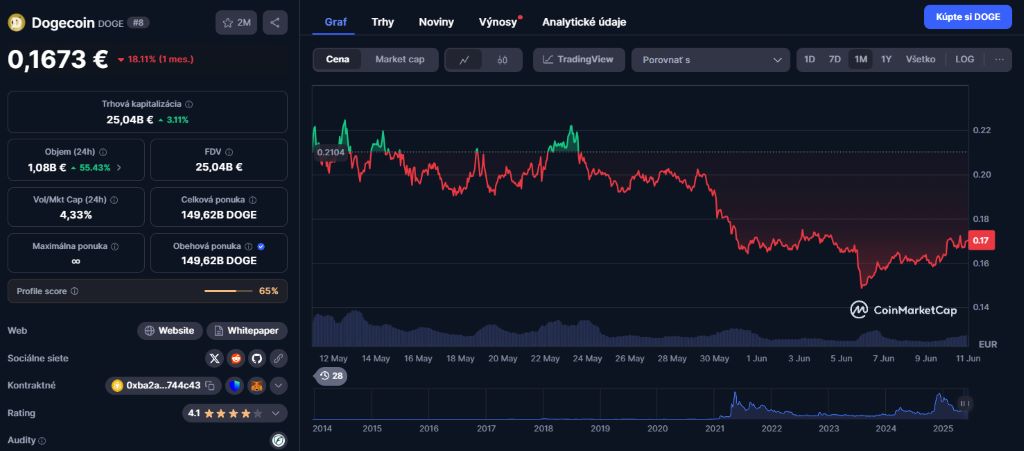Switch chart to candlestick view icon
Viewport: 1024px width, 451px height.
click(x=503, y=60)
